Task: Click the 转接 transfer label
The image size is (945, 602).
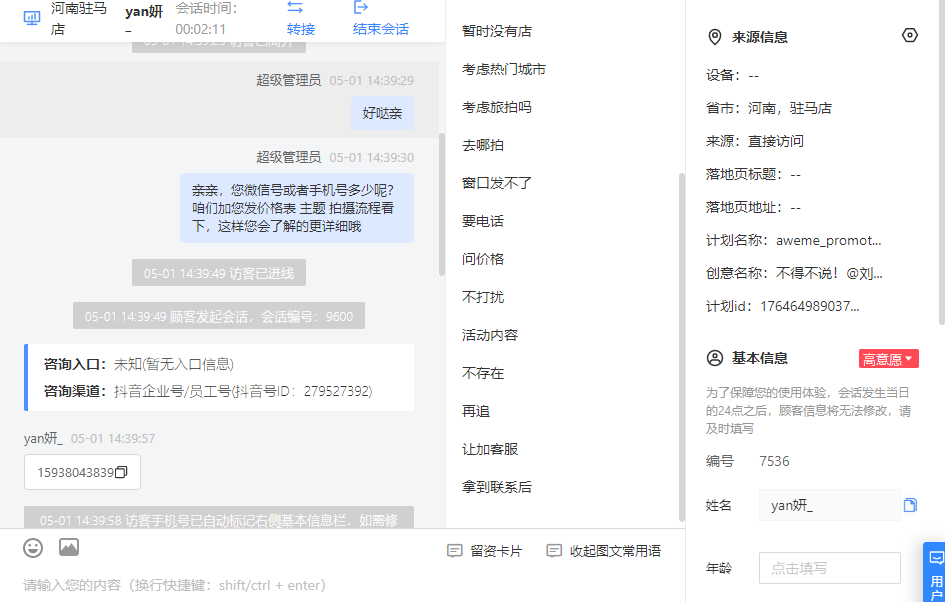Action: [301, 29]
